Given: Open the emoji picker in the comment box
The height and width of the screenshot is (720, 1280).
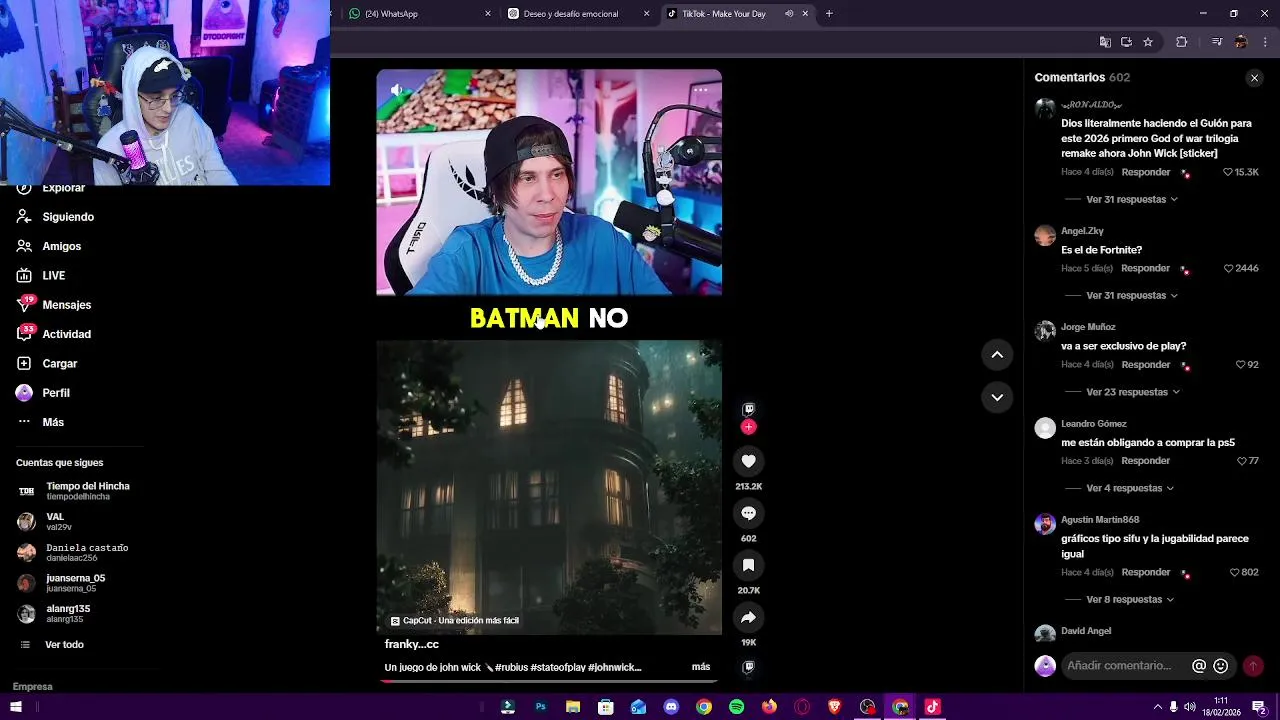Looking at the screenshot, I should (1220, 666).
